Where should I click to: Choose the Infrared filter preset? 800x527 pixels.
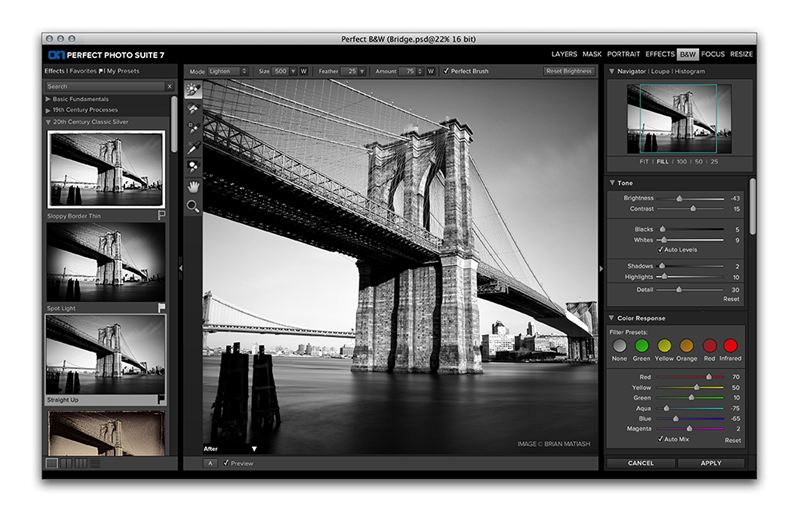(731, 346)
